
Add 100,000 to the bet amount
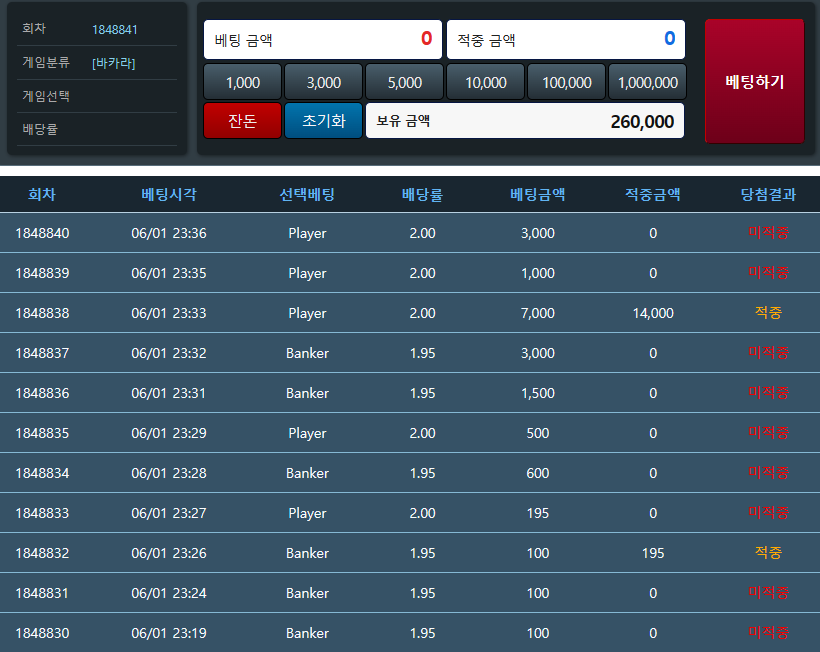(567, 83)
